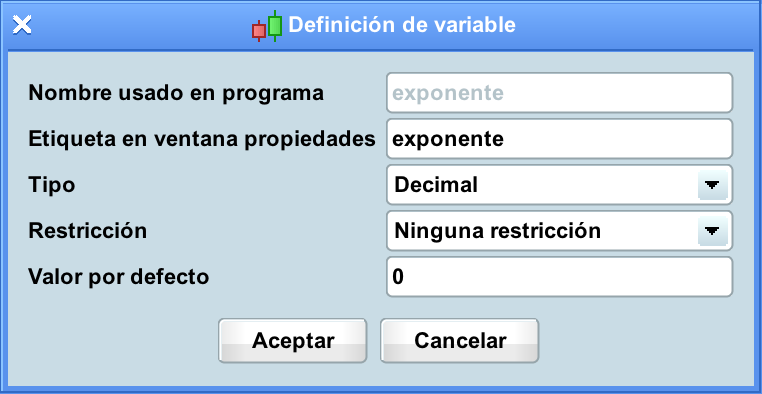Click the empty panel area left of Aceptar

[114, 341]
